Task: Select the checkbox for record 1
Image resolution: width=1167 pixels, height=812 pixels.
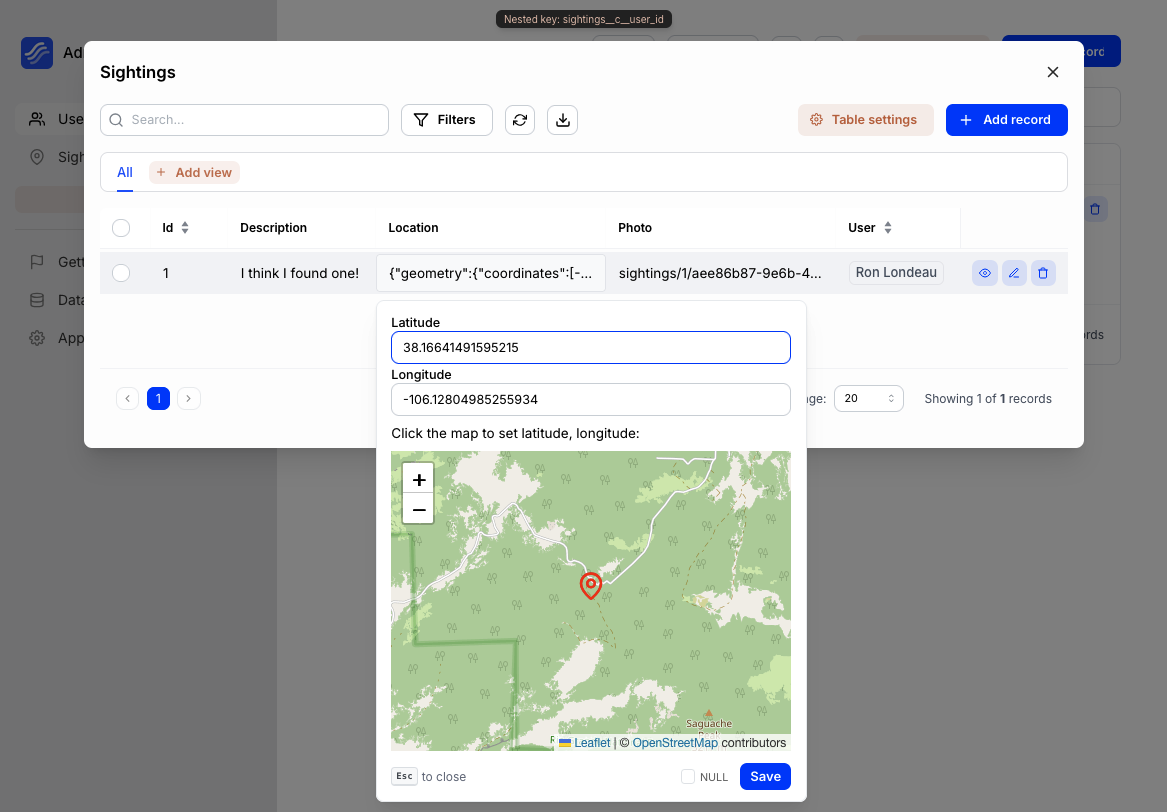Action: [x=121, y=272]
